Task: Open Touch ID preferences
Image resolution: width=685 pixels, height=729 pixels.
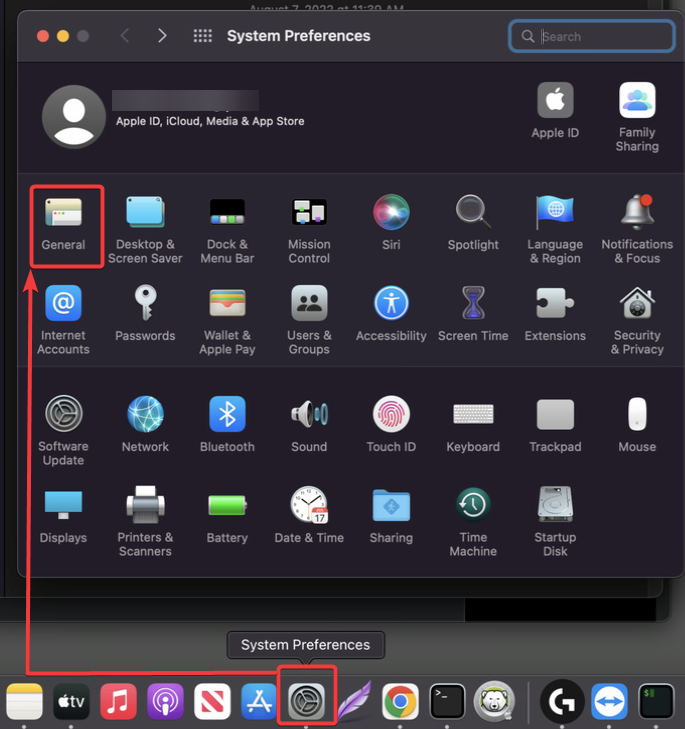Action: pyautogui.click(x=391, y=424)
